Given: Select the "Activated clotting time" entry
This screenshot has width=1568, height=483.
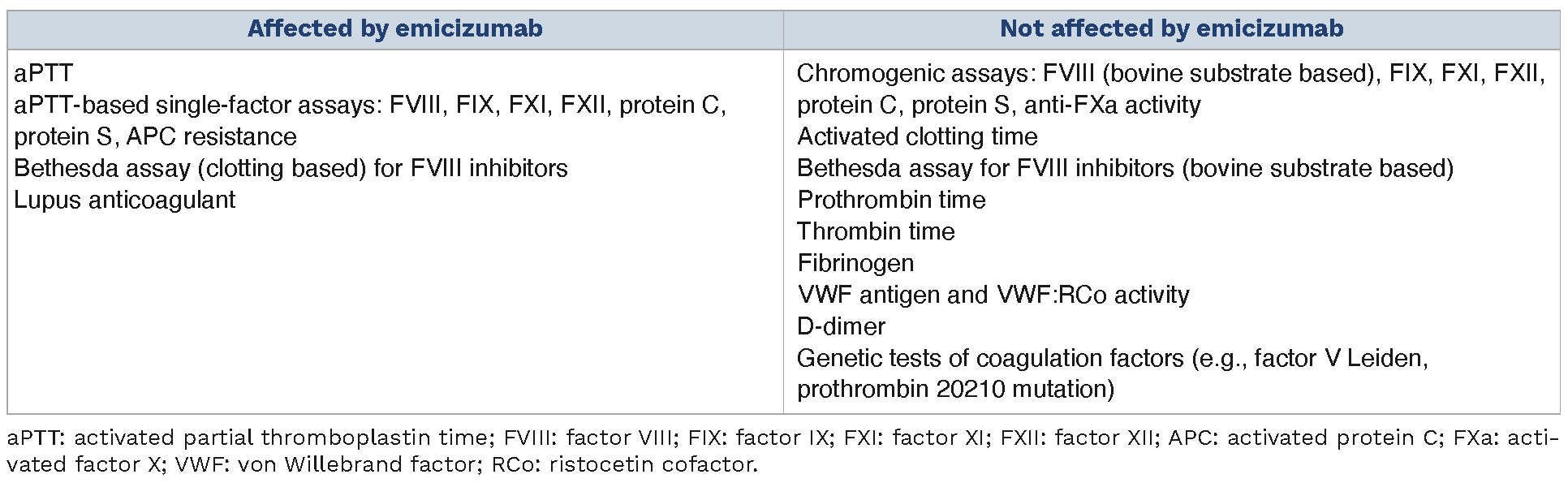Looking at the screenshot, I should coord(917,136).
